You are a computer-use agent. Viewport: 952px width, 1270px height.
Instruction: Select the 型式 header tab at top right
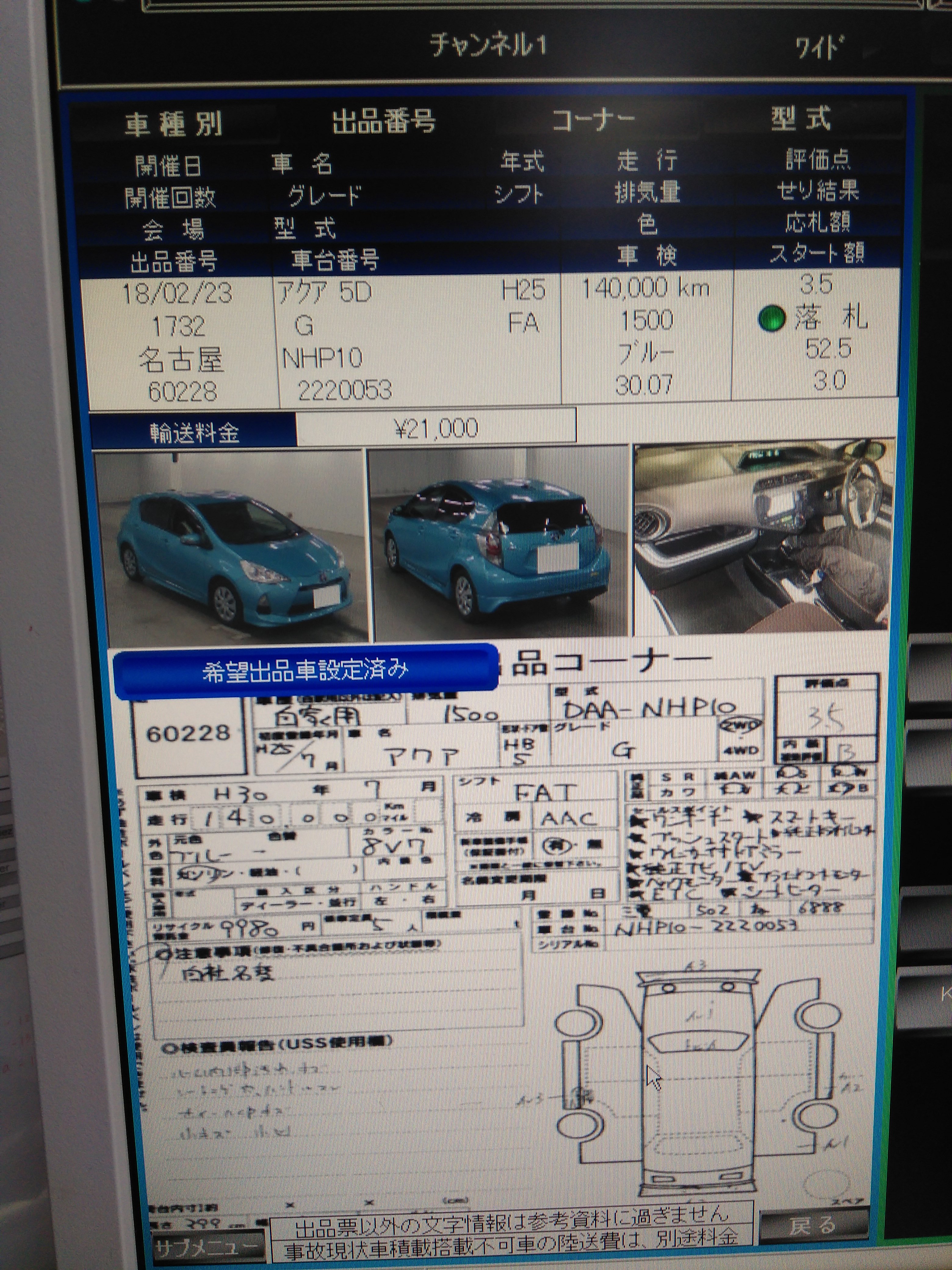[801, 119]
